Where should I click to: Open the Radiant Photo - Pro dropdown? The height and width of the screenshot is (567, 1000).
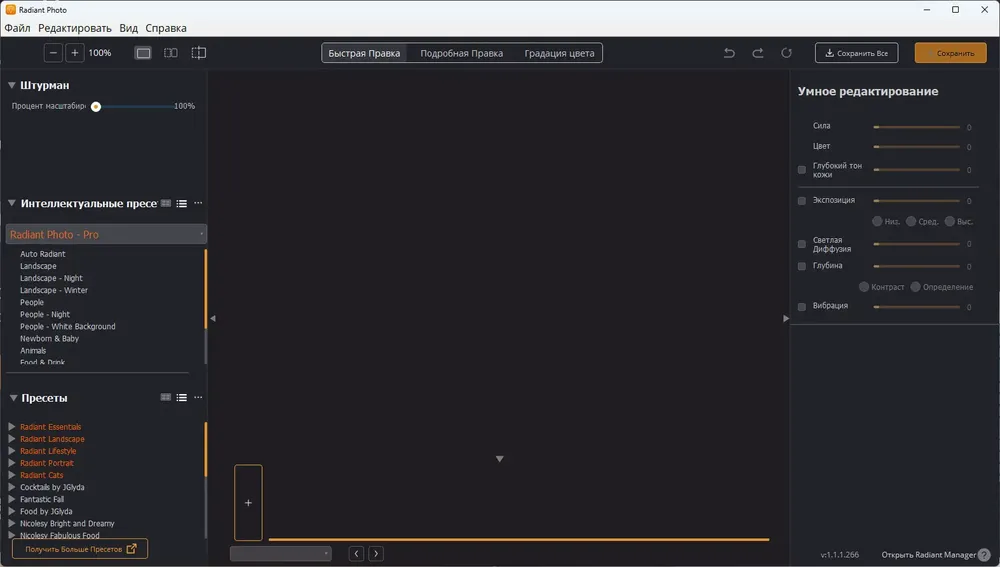pos(107,234)
